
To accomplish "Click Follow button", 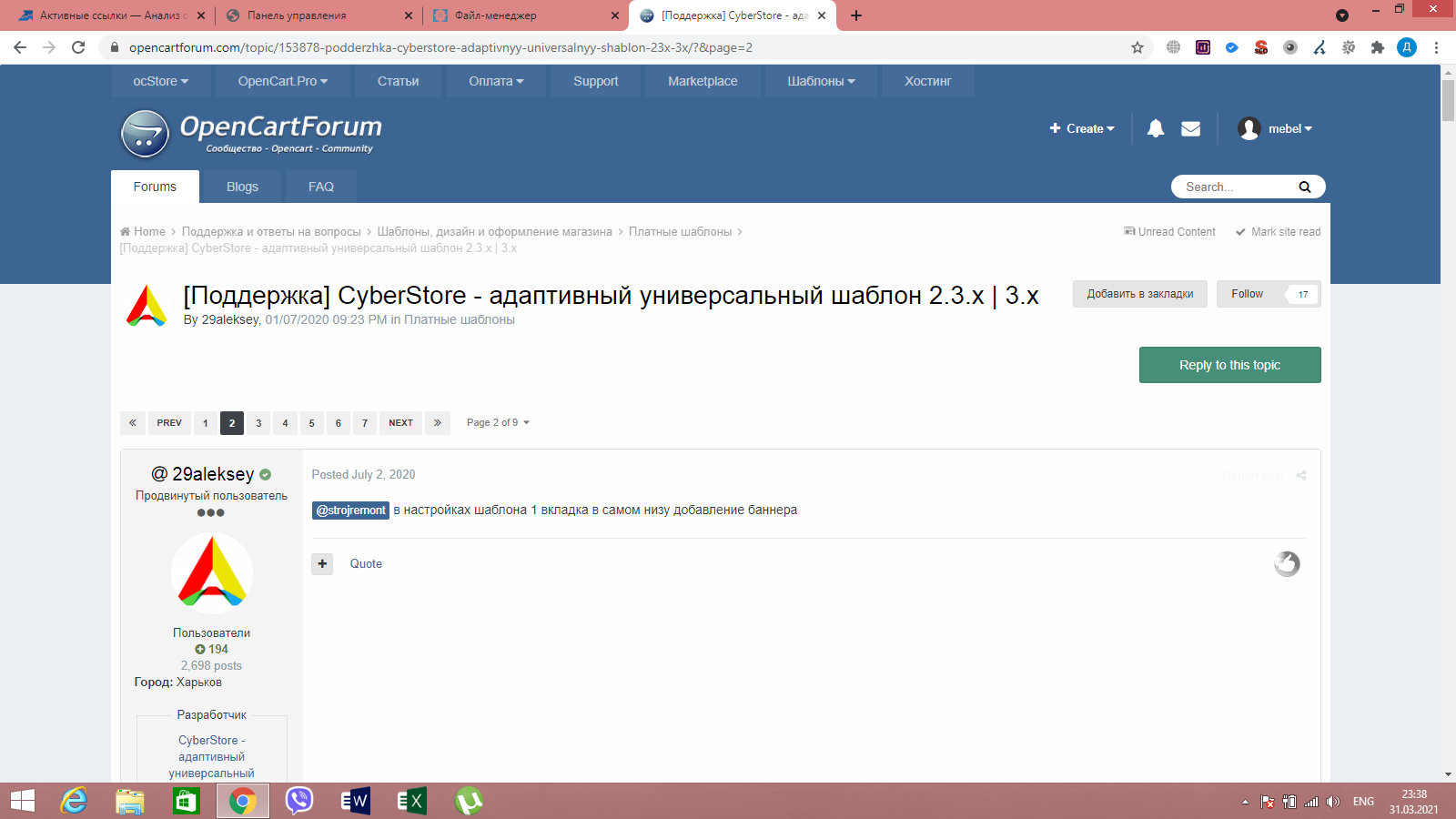I will [x=1248, y=294].
